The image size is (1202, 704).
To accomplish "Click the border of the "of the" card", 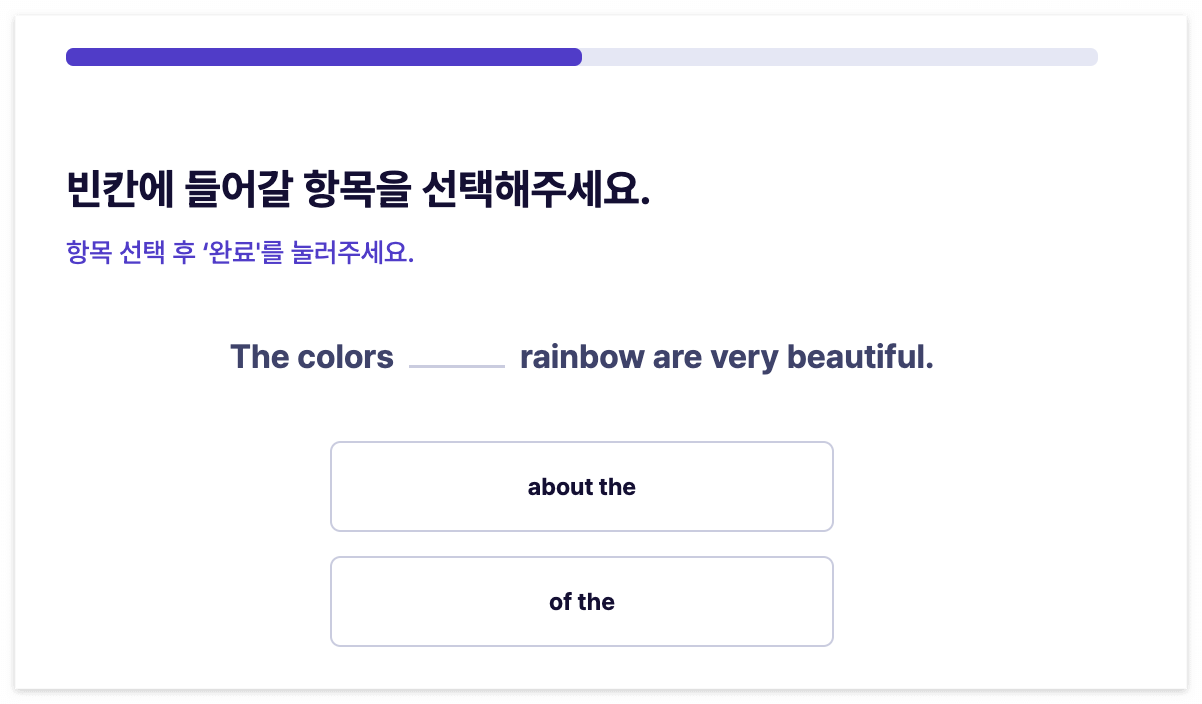I will (582, 558).
